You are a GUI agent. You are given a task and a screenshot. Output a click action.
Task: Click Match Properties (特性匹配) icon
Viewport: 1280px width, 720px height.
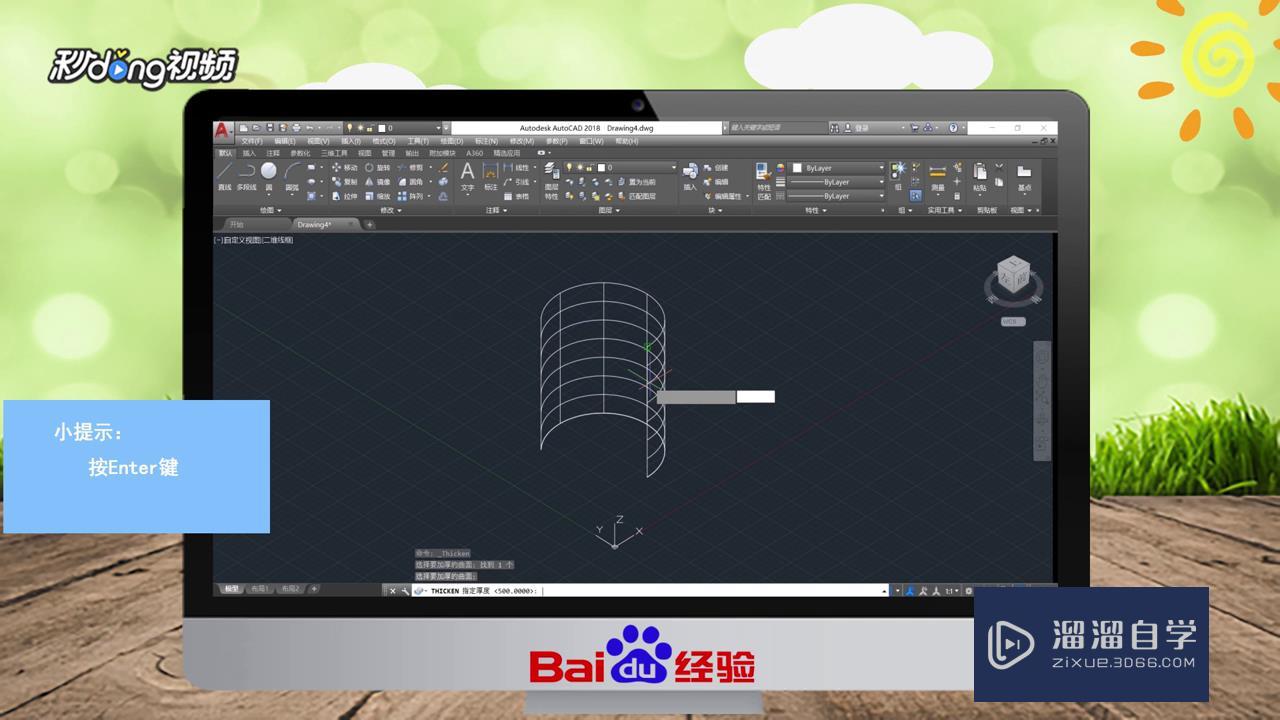[x=764, y=182]
